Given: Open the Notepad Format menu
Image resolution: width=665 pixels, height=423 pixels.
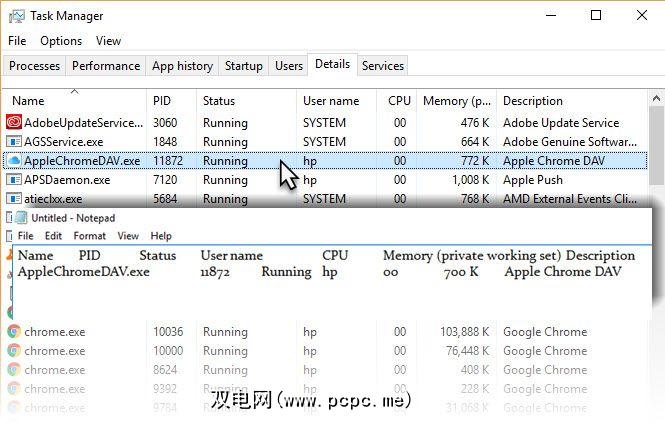Looking at the screenshot, I should tap(90, 236).
